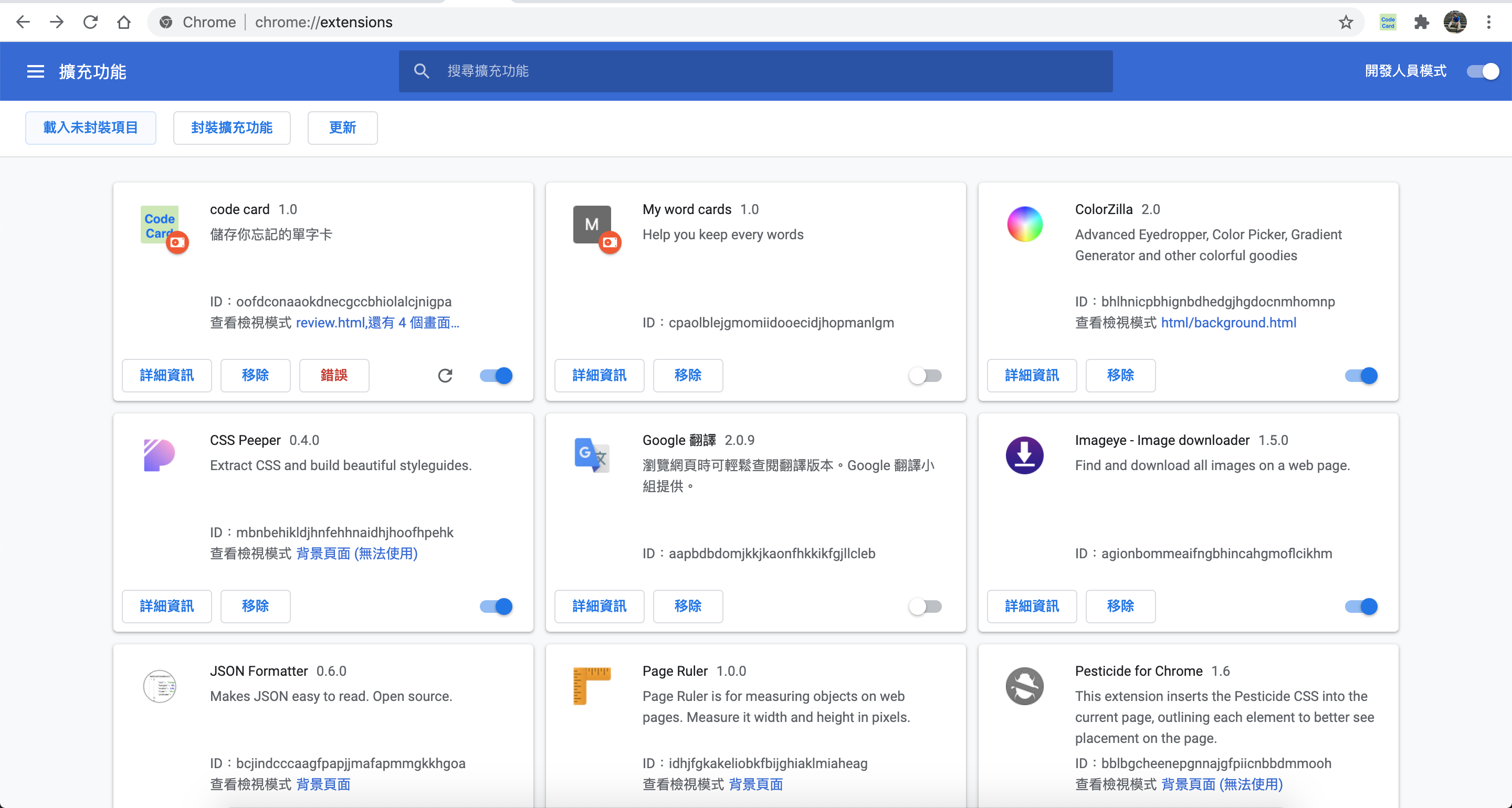This screenshot has height=808, width=1512.
Task: Open the Extensions puzzle piece menu
Action: tap(1421, 22)
